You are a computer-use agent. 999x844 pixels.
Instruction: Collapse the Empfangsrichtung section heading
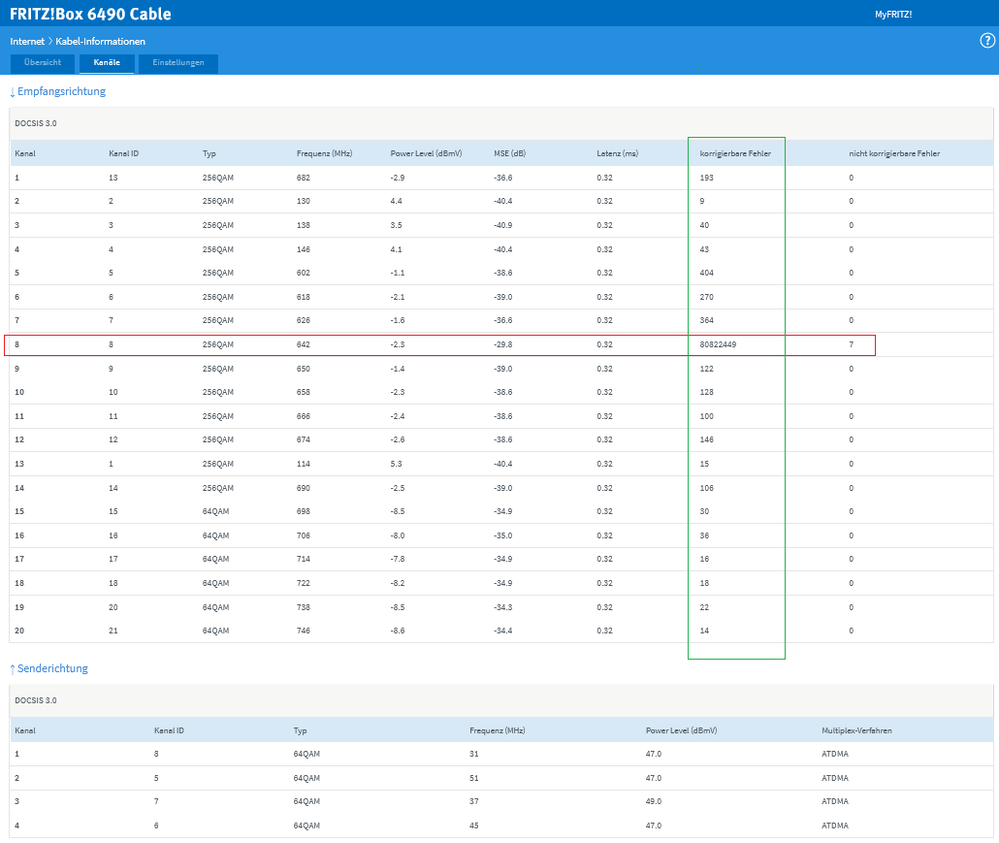(57, 92)
